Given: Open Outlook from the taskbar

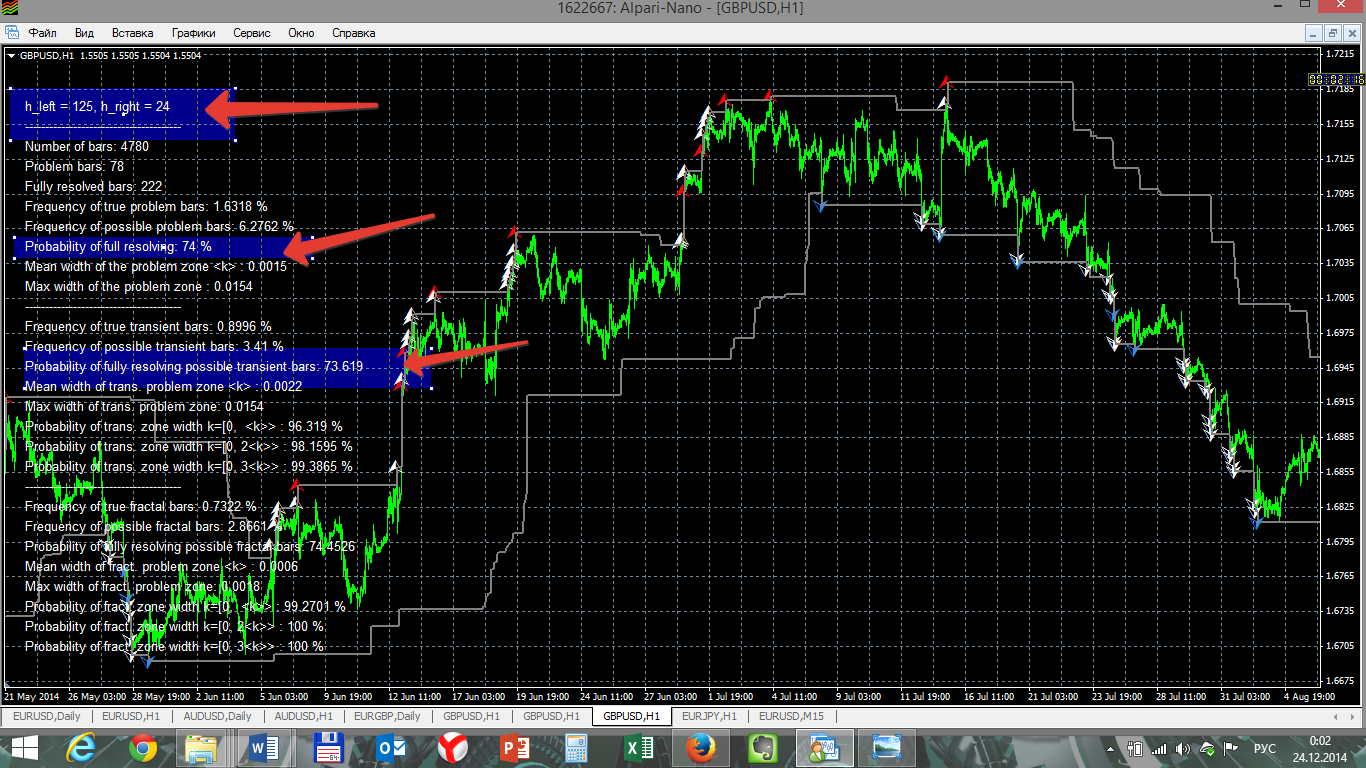Looking at the screenshot, I should (x=389, y=747).
